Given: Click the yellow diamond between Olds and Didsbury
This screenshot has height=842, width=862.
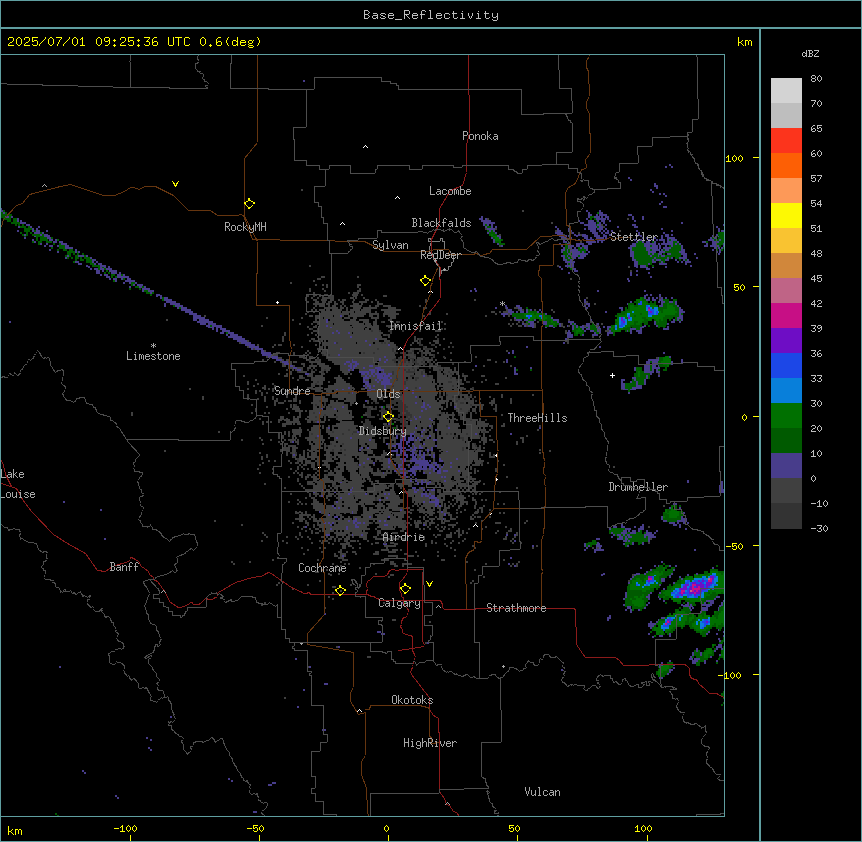Looking at the screenshot, I should tap(388, 417).
